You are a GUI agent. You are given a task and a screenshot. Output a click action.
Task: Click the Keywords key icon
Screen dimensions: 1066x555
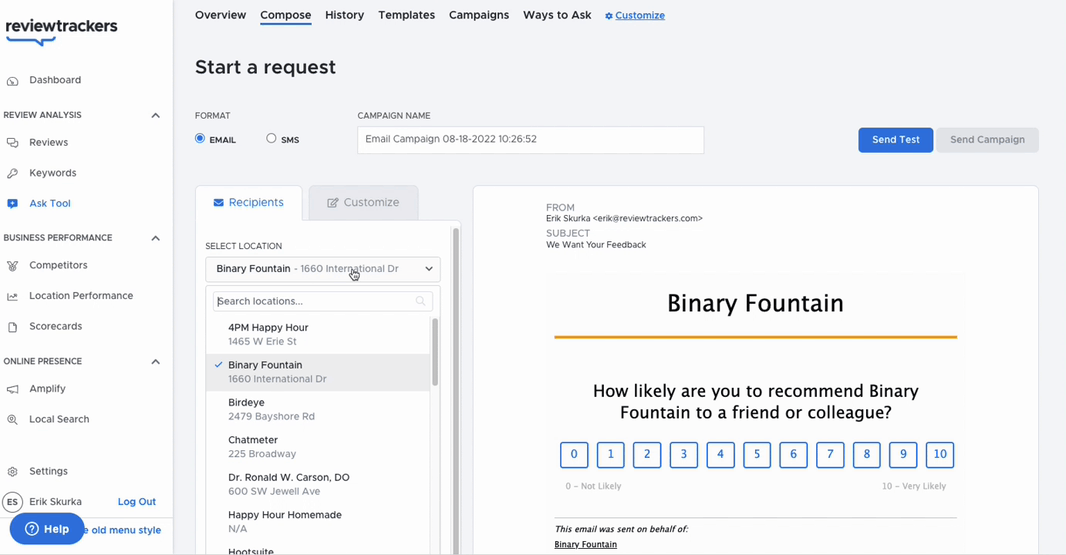(12, 173)
